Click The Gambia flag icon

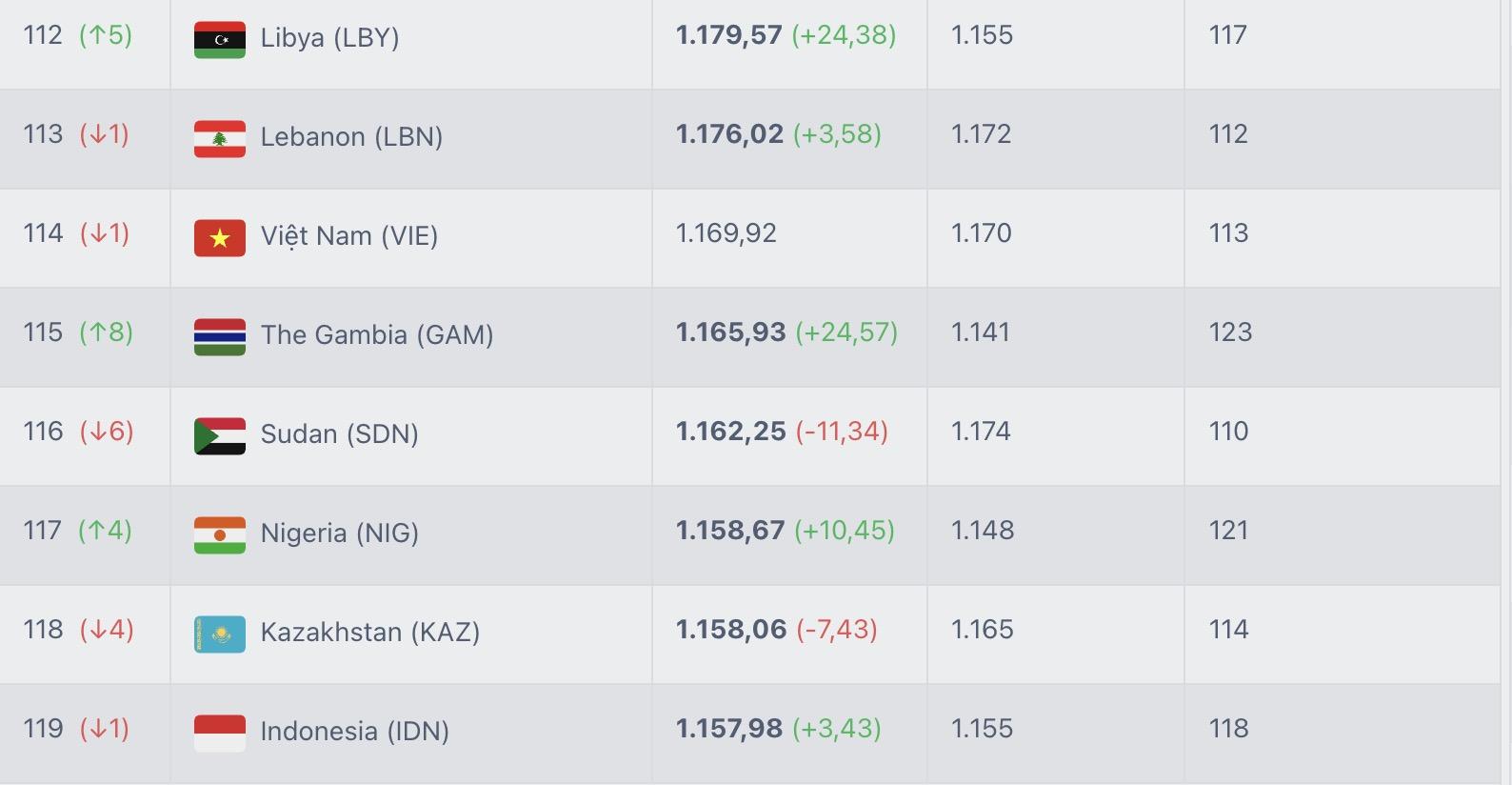(x=220, y=337)
